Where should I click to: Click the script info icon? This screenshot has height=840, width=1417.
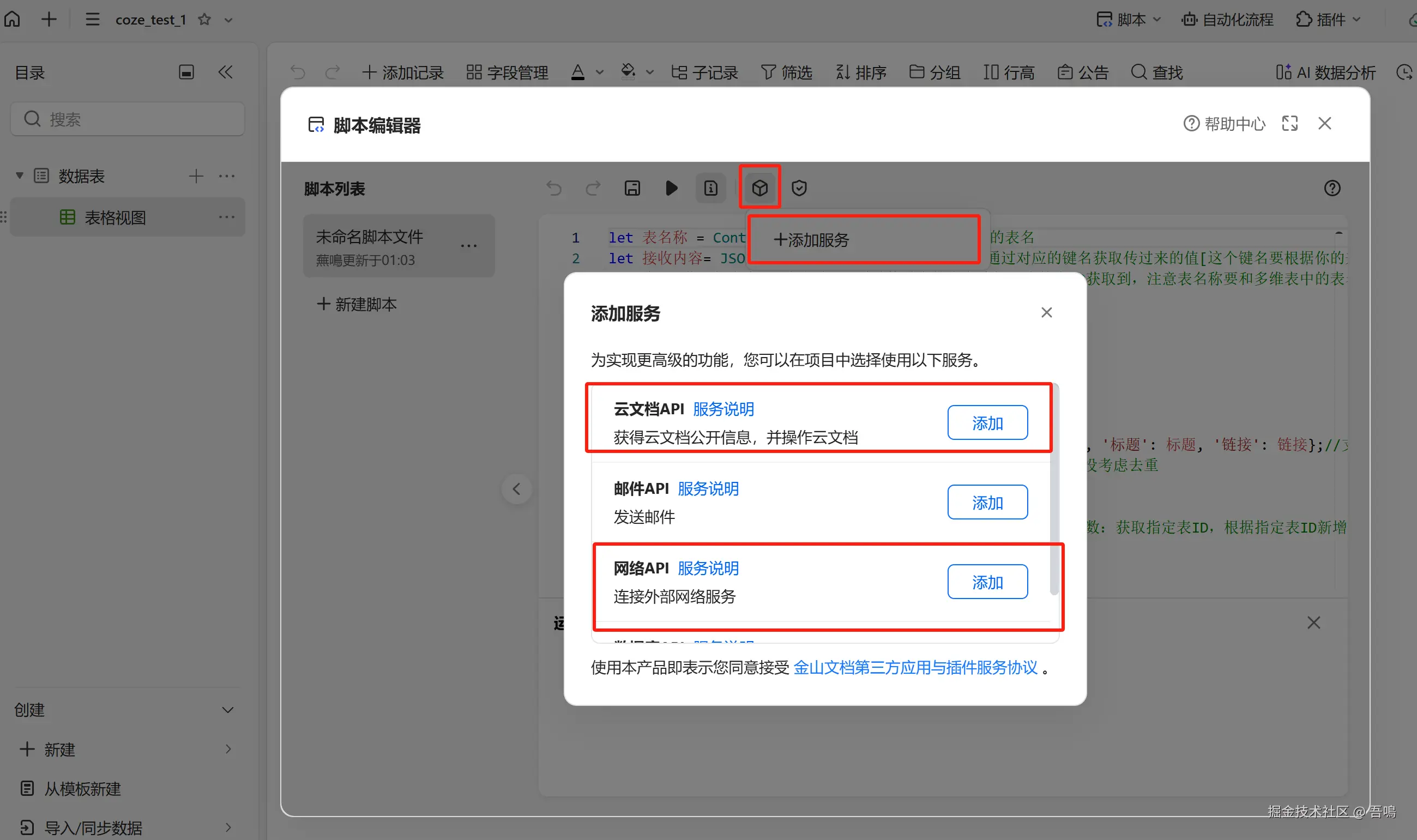tap(710, 188)
